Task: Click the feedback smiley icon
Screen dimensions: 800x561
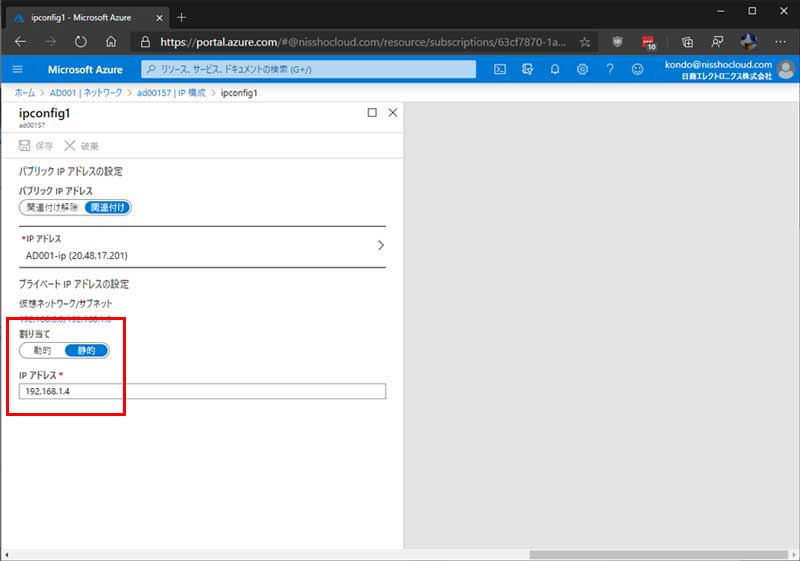Action: pyautogui.click(x=637, y=69)
